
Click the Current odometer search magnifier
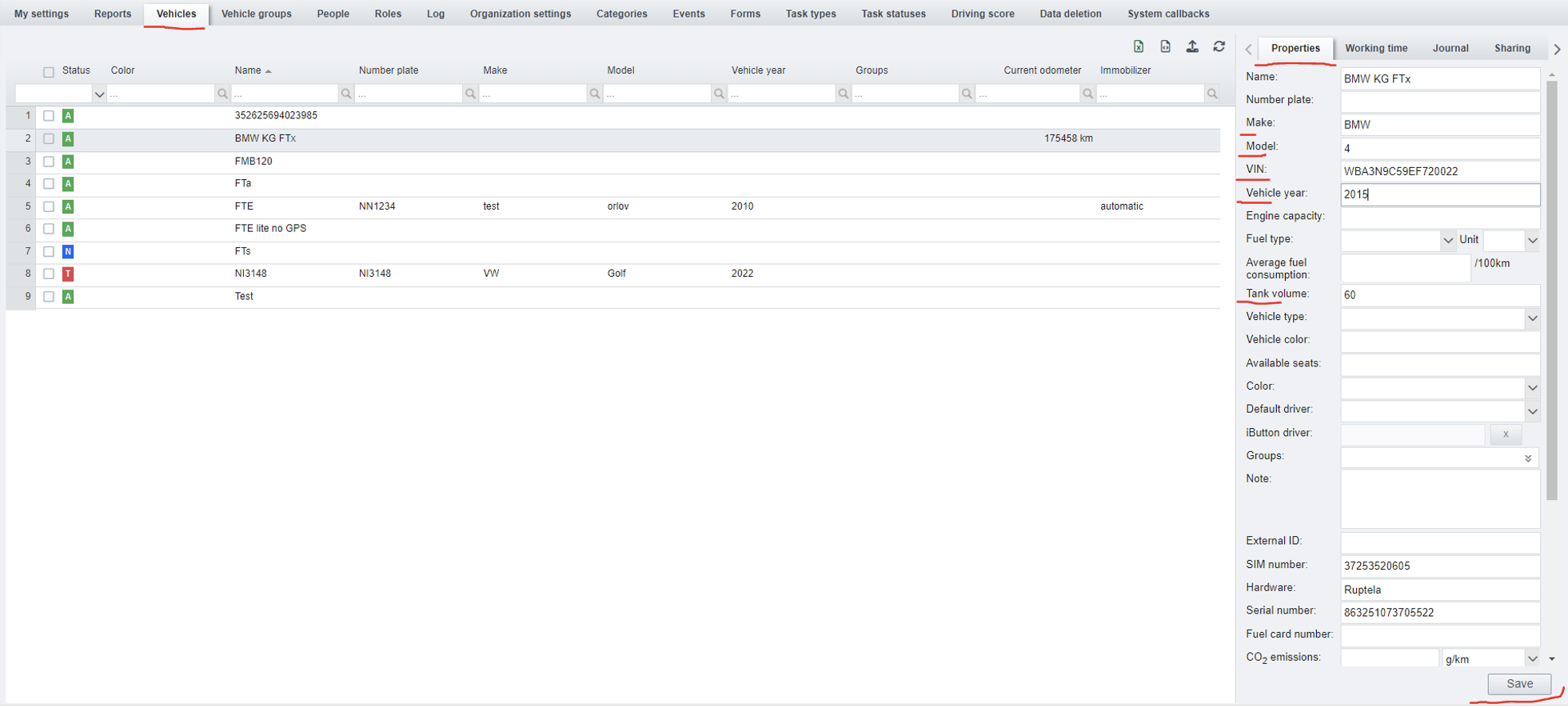(1087, 94)
